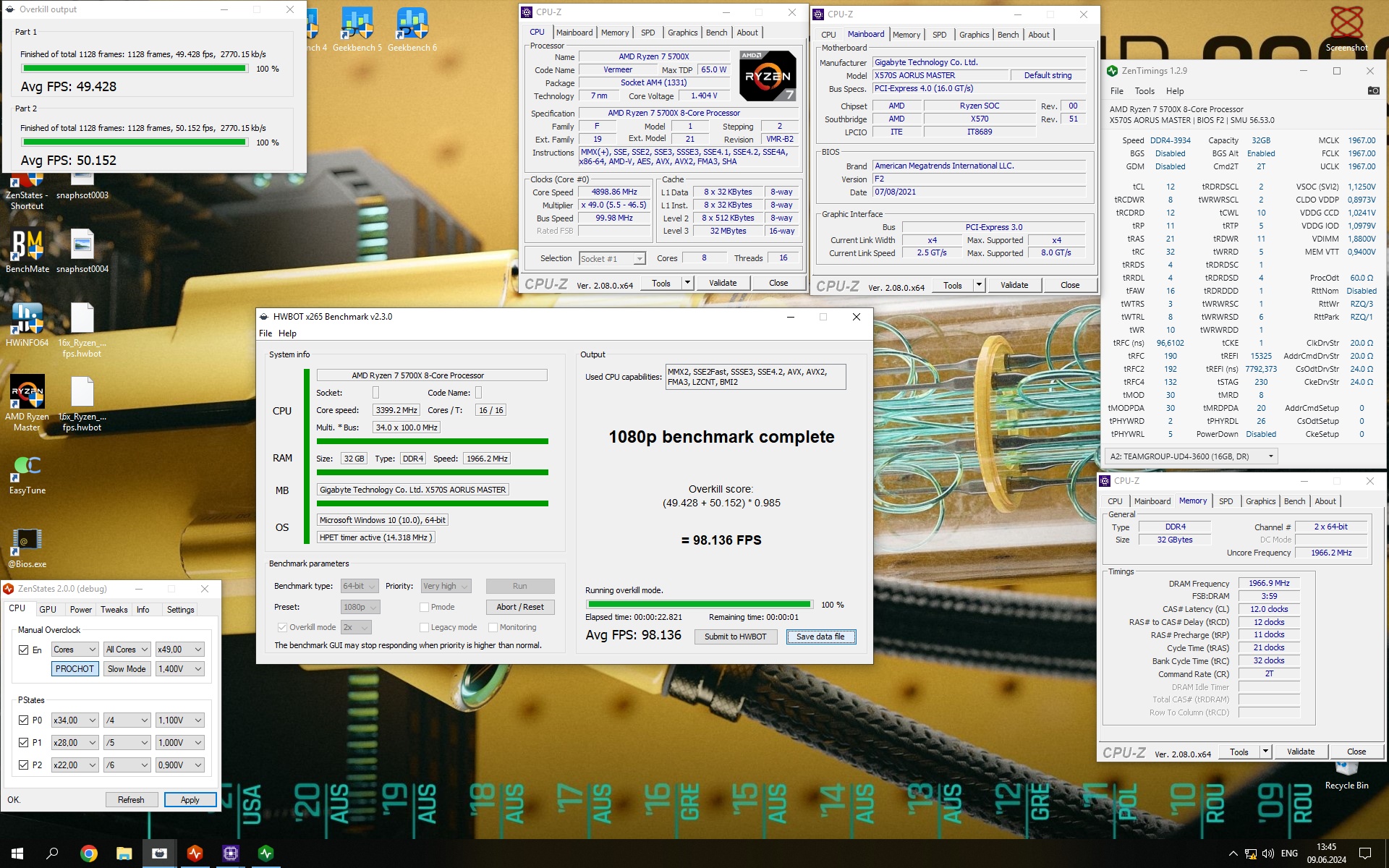
Task: Switch to the ZenStates red taskbar icon
Action: point(195,854)
